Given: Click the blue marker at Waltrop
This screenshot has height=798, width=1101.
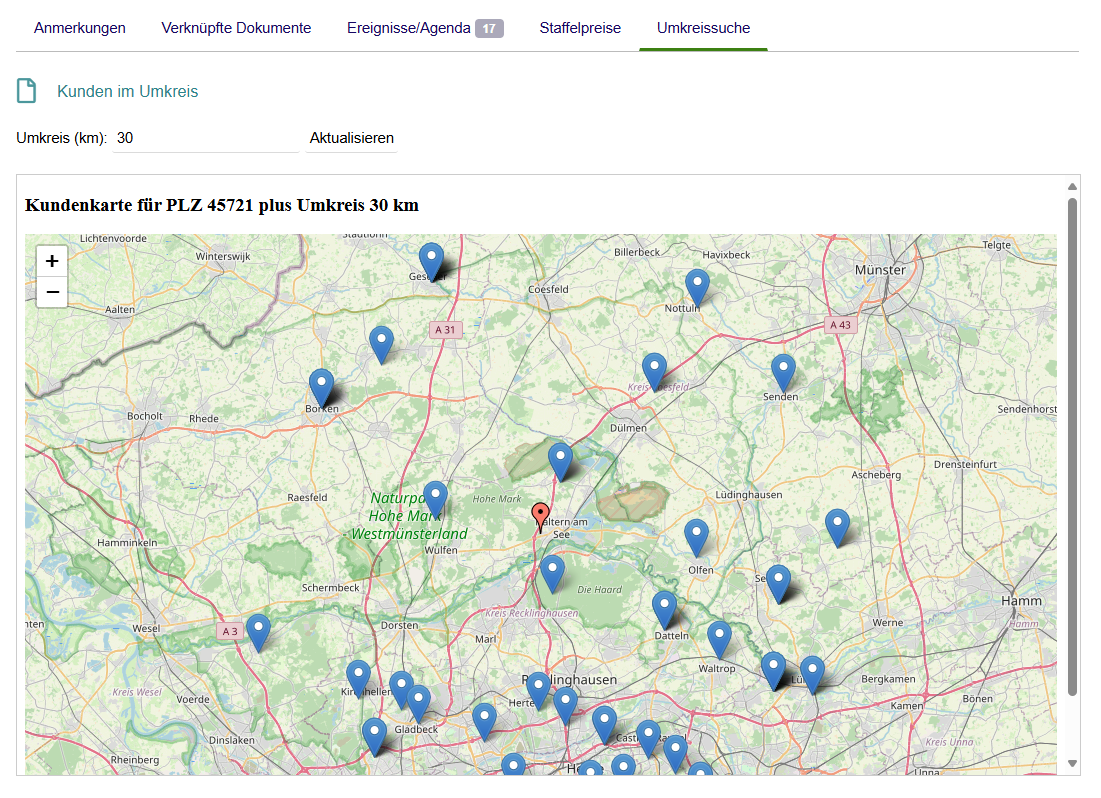Looking at the screenshot, I should (x=719, y=638).
